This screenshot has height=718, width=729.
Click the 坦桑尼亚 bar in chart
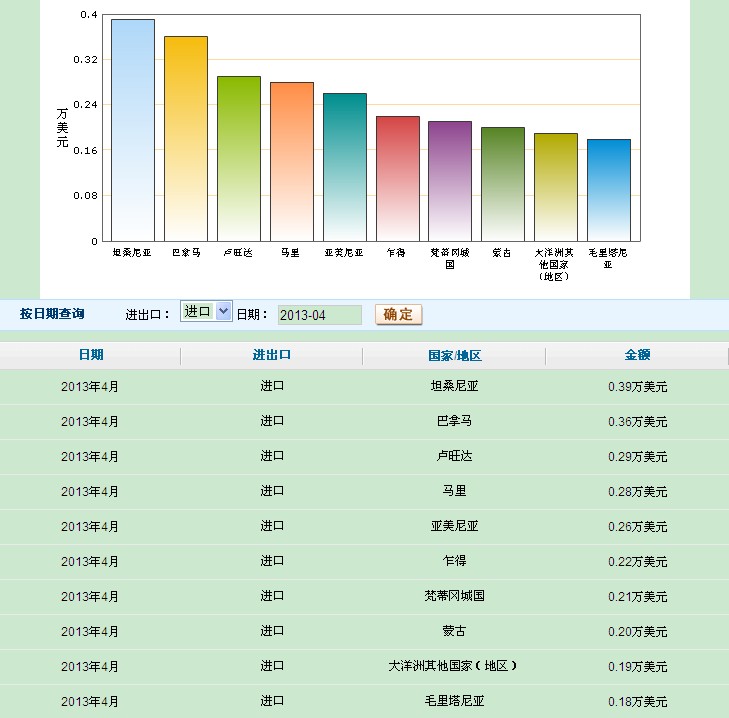coord(133,130)
